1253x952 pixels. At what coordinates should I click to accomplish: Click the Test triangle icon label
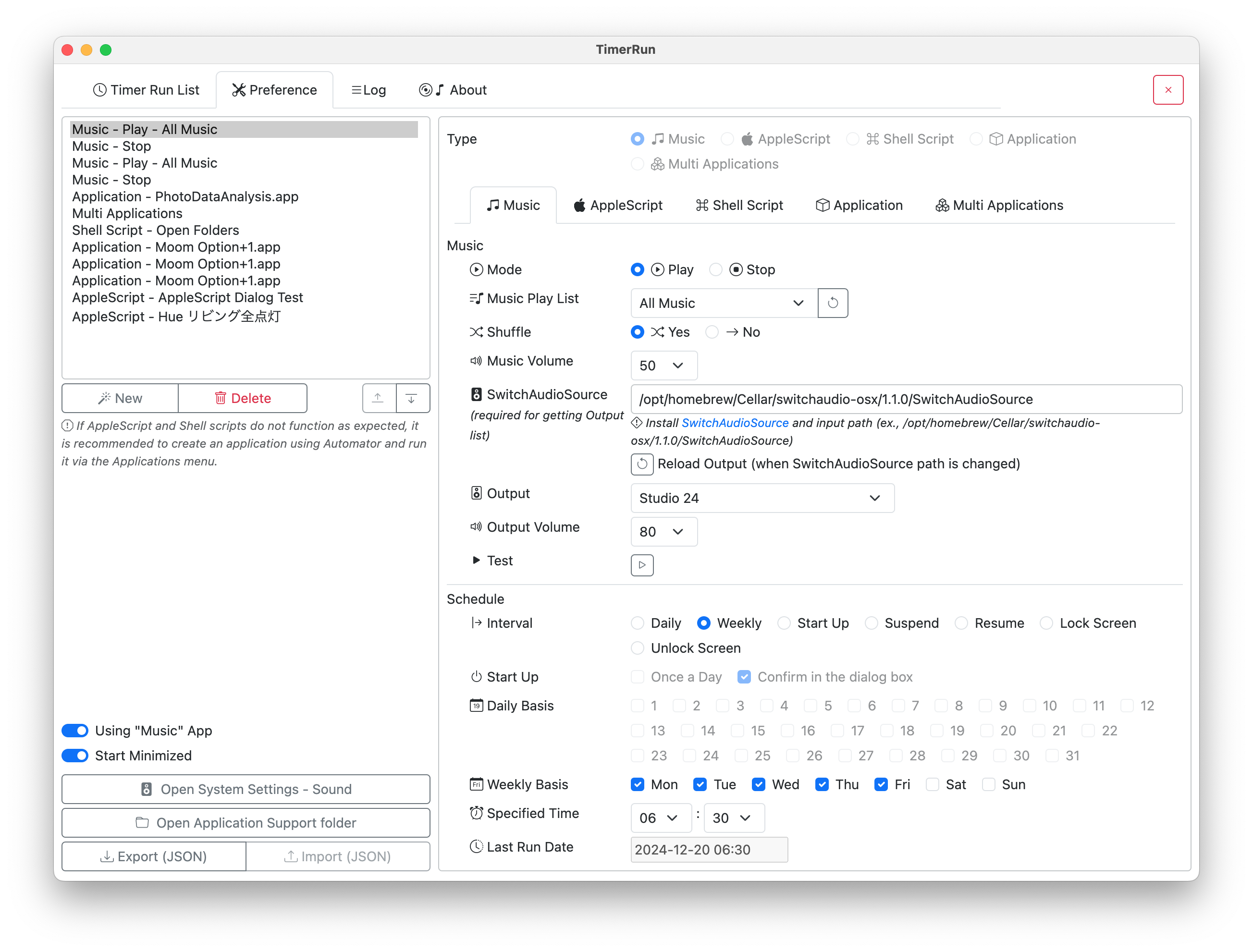pos(476,561)
